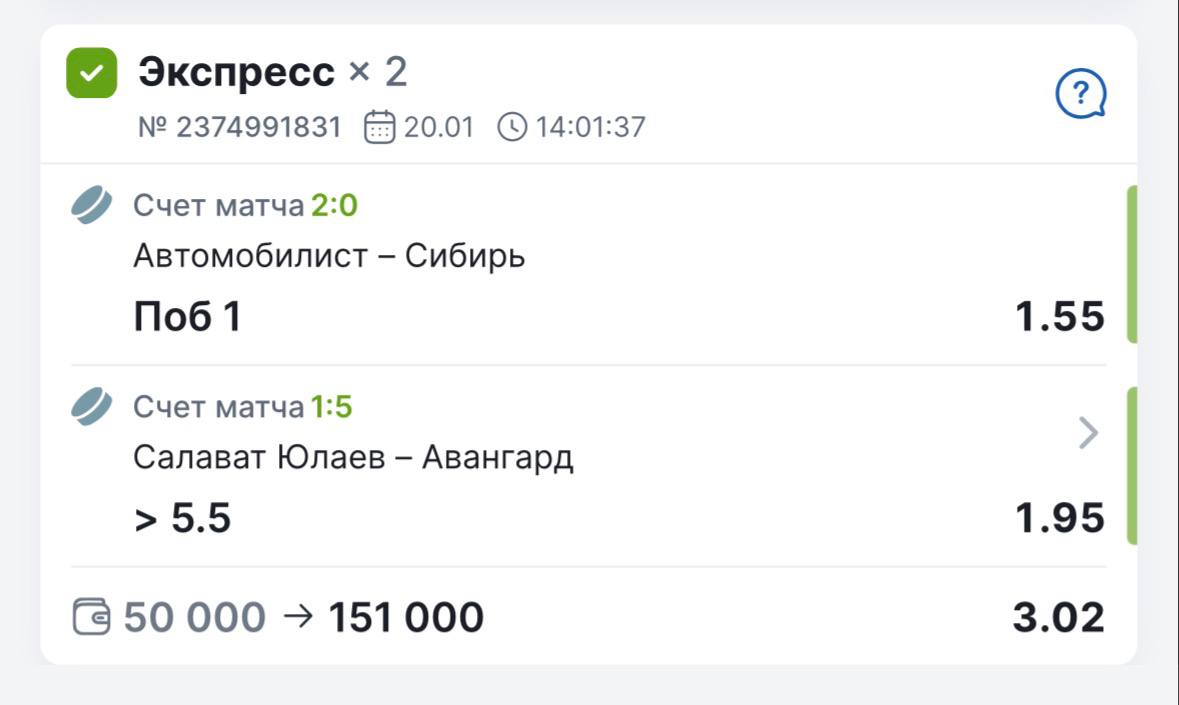Click the total odds 3.02

1058,617
